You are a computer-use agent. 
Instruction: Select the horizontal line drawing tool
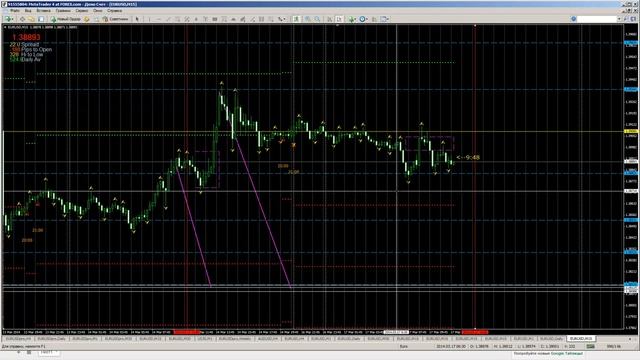coord(159,19)
